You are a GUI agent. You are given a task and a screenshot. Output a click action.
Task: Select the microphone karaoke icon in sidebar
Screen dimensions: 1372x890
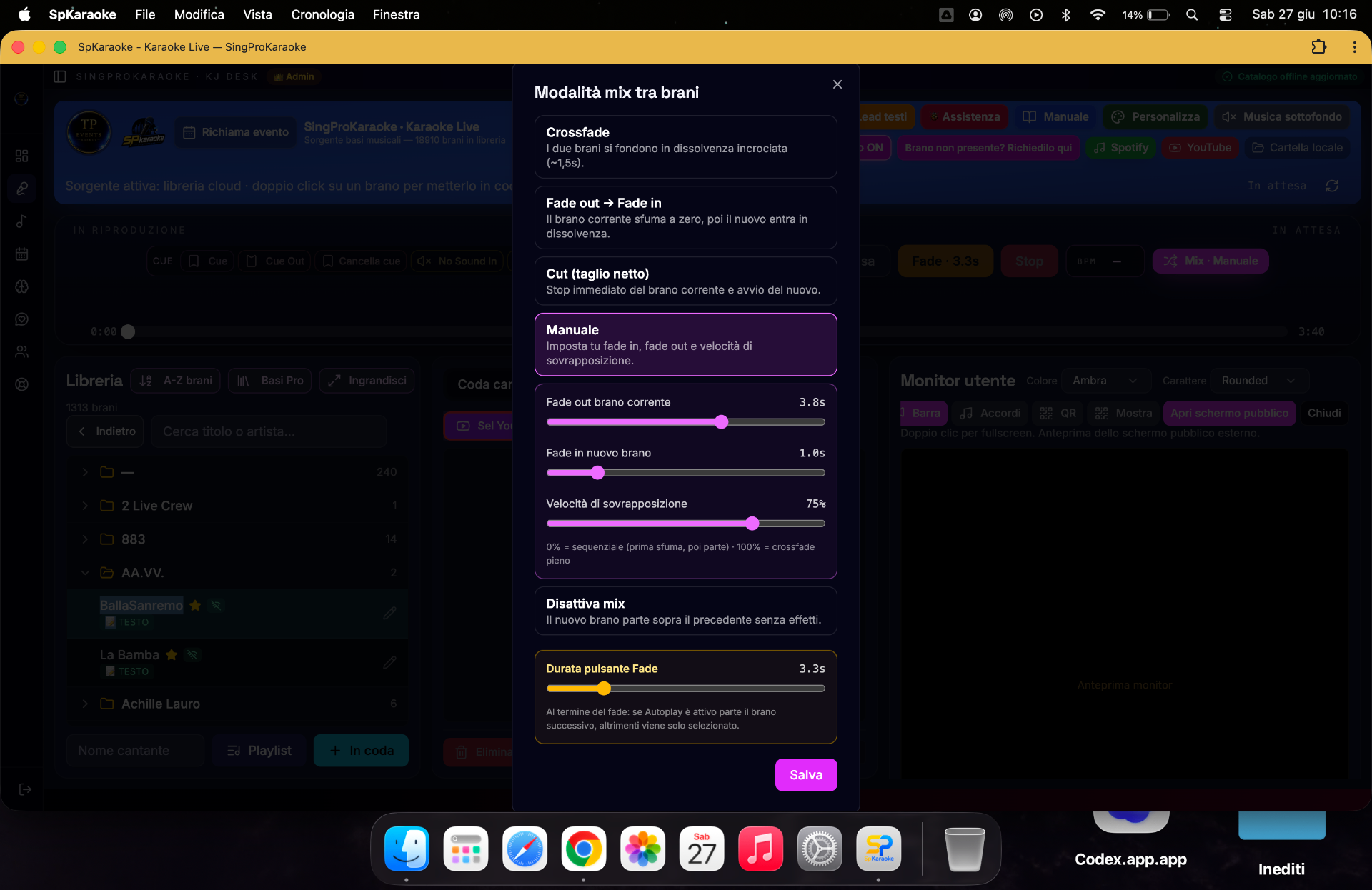pyautogui.click(x=21, y=189)
